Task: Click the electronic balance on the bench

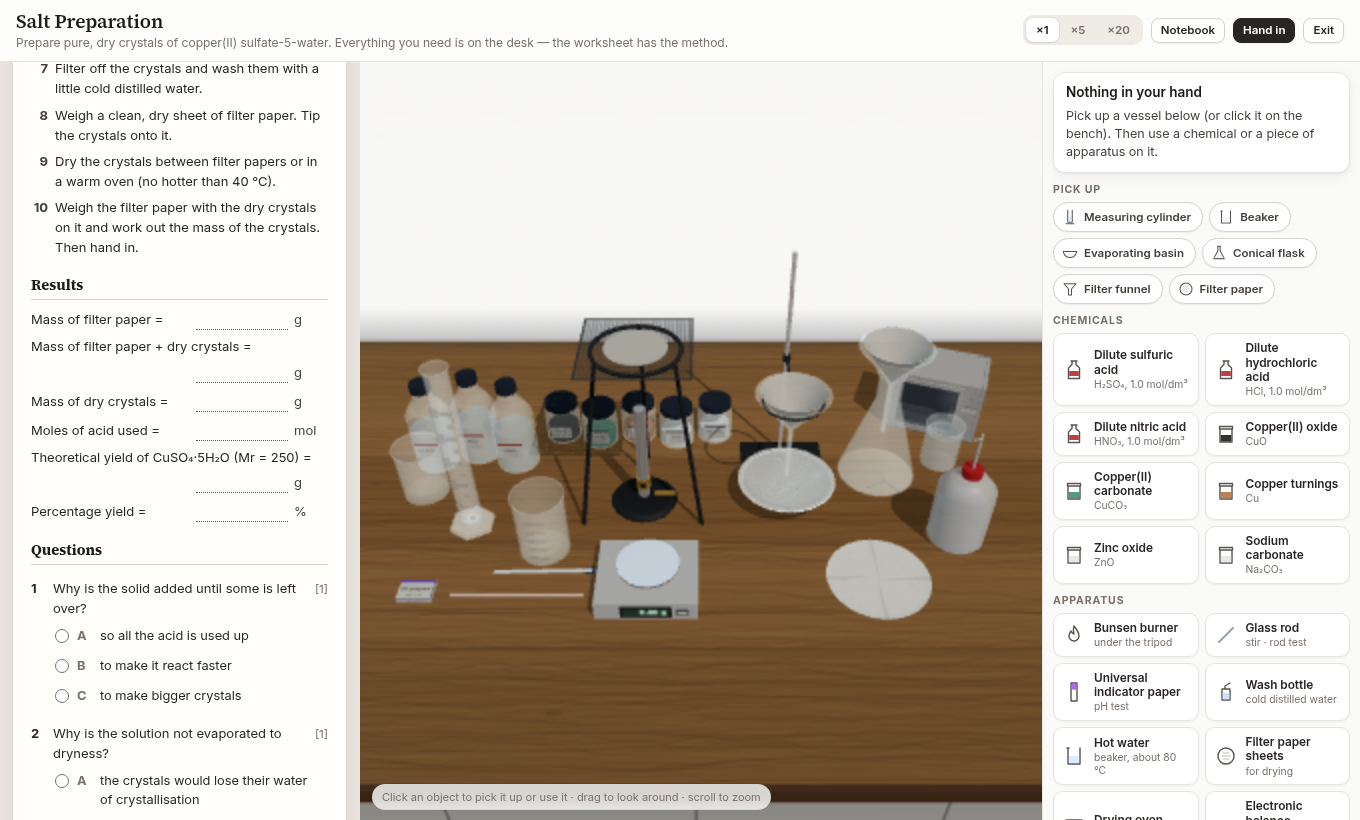Action: (x=647, y=579)
